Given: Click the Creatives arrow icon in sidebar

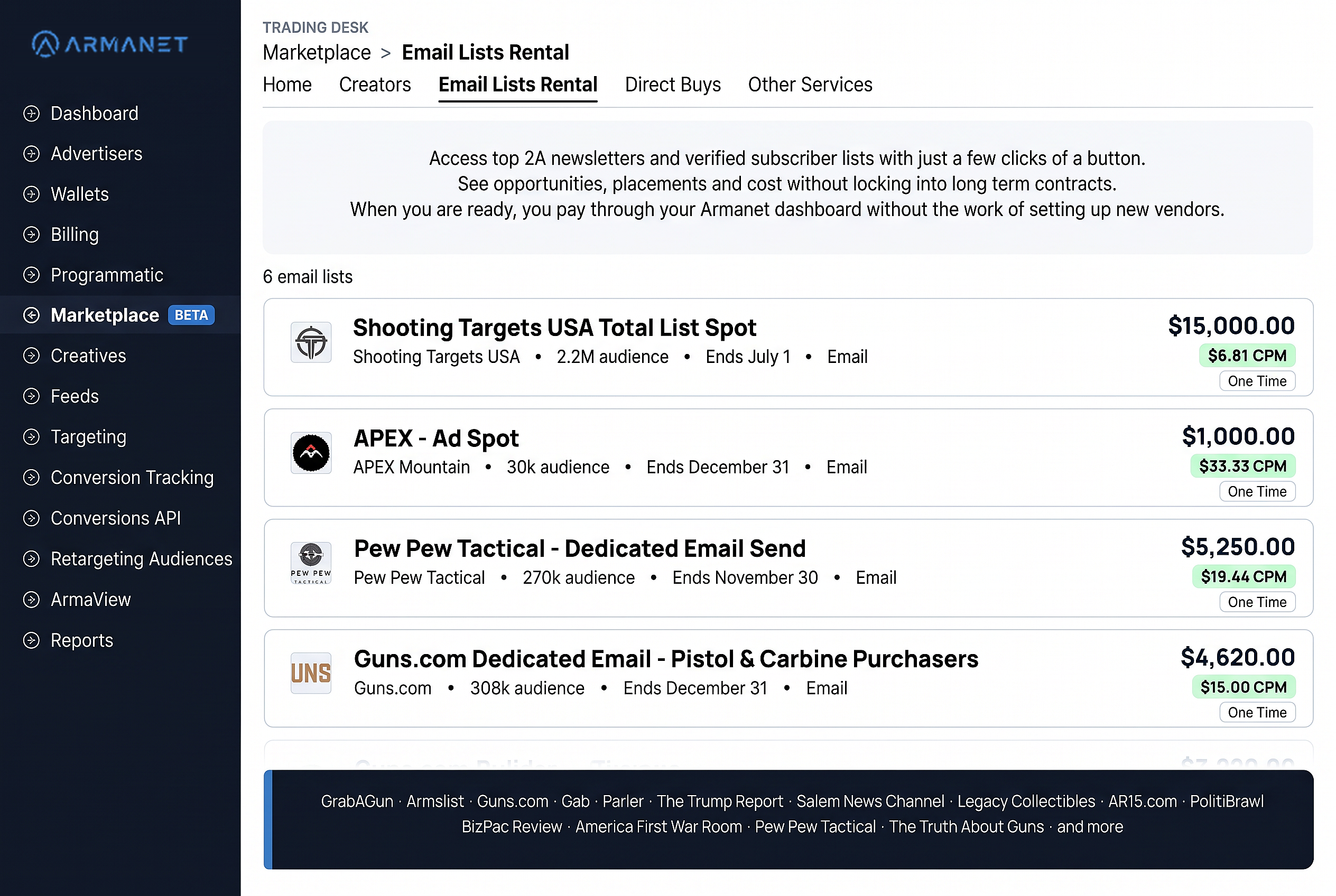Looking at the screenshot, I should coord(31,356).
